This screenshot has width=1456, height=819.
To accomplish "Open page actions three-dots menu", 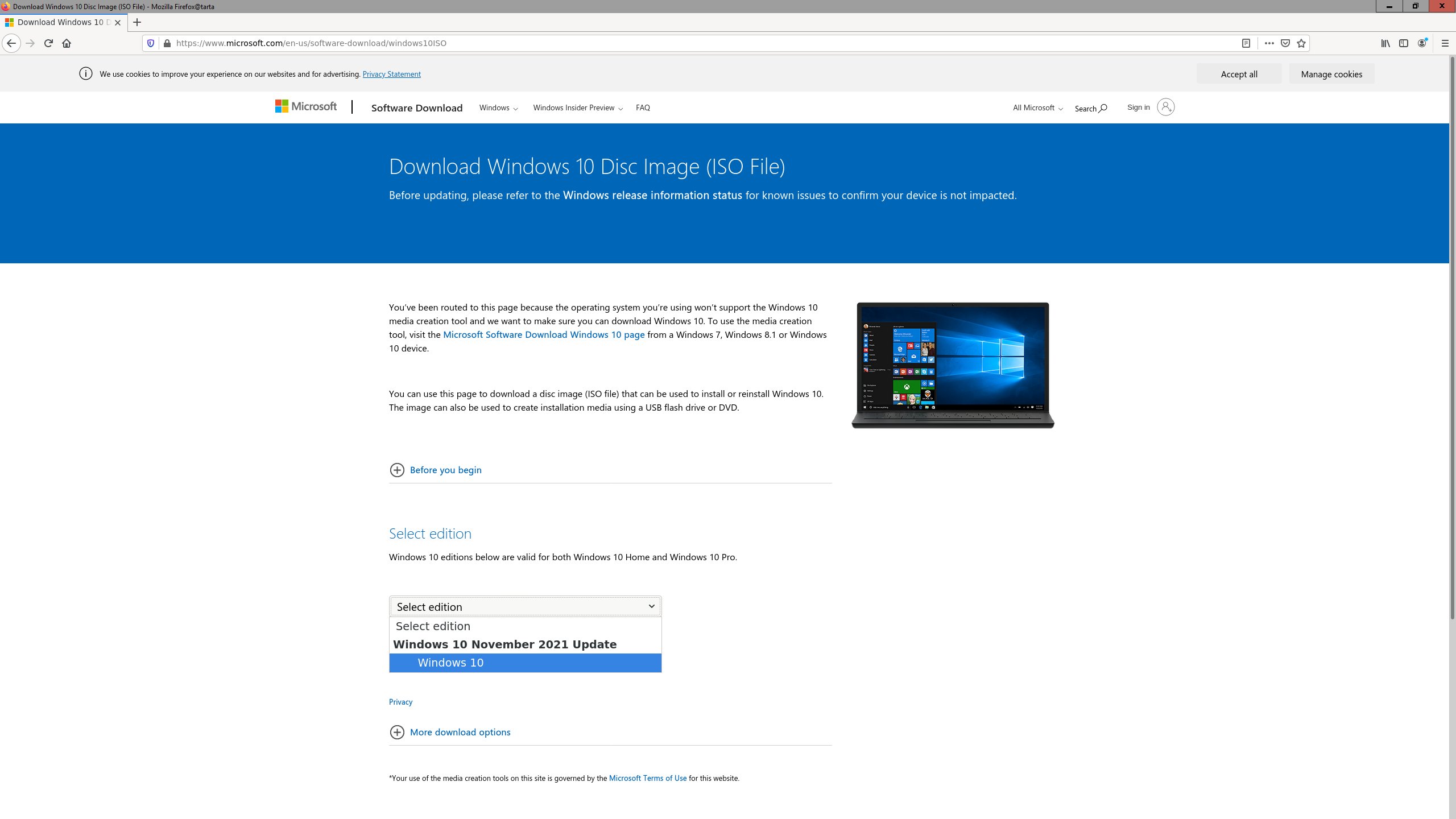I will click(x=1269, y=43).
